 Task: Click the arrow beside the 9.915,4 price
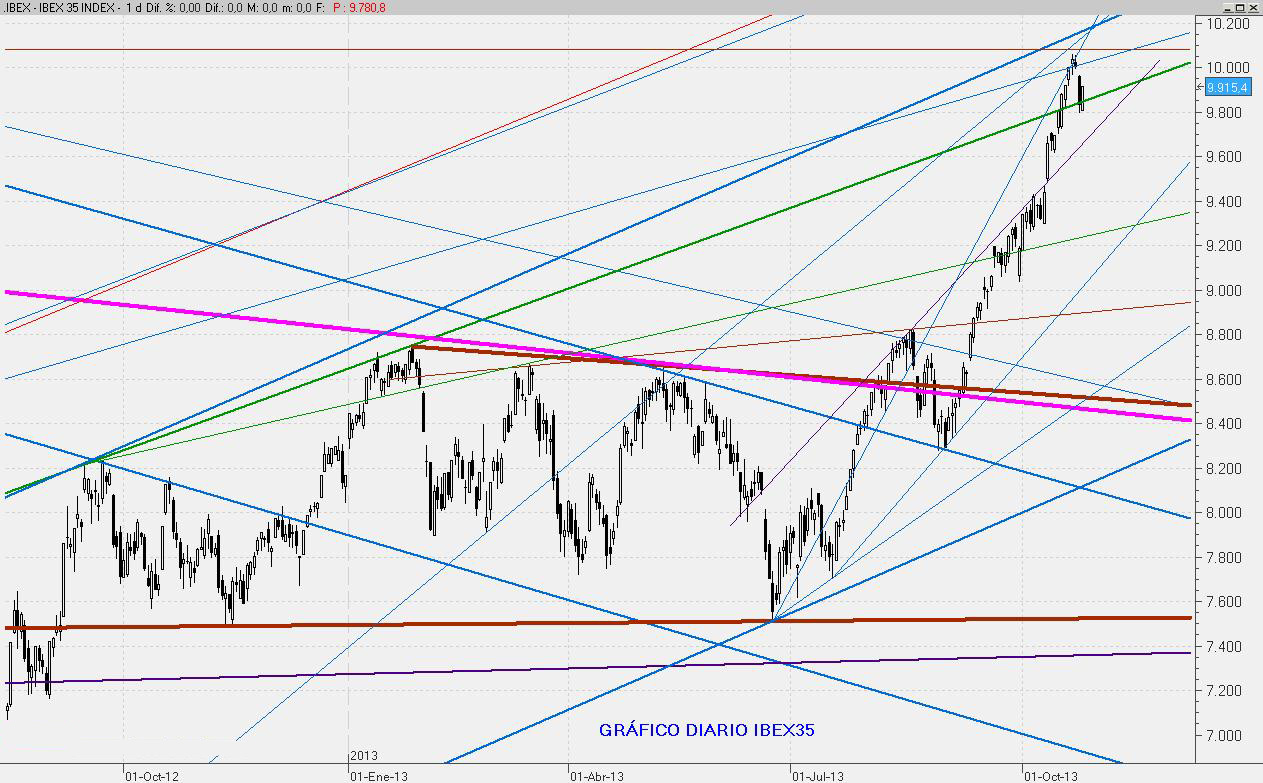click(x=1200, y=87)
